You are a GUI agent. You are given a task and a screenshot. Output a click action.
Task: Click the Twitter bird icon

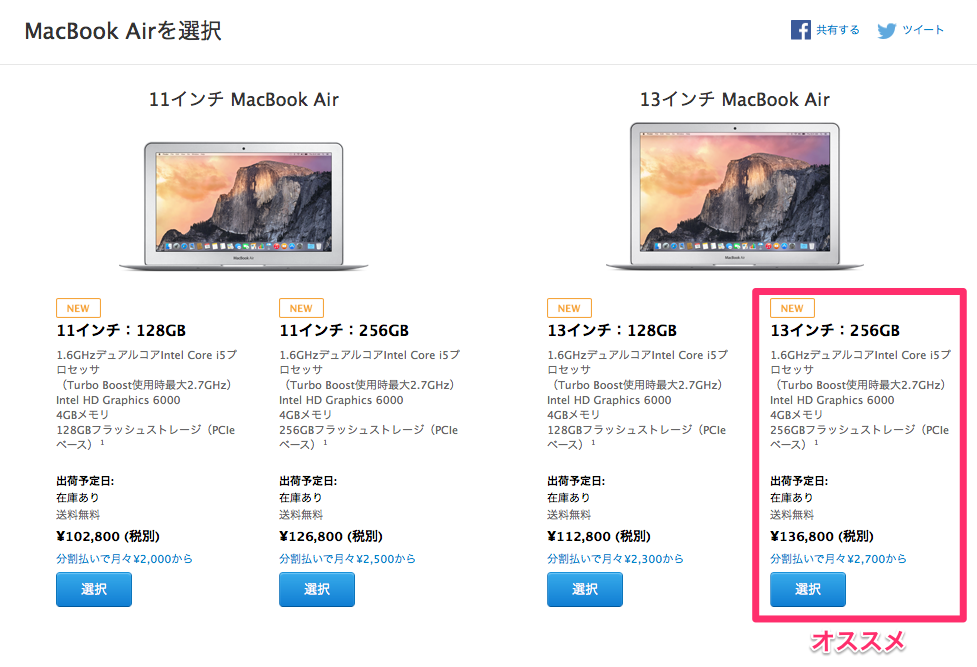[x=887, y=31]
